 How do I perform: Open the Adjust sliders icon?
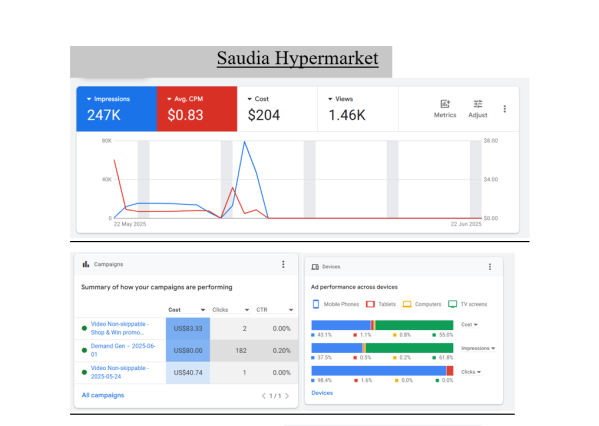click(x=478, y=104)
